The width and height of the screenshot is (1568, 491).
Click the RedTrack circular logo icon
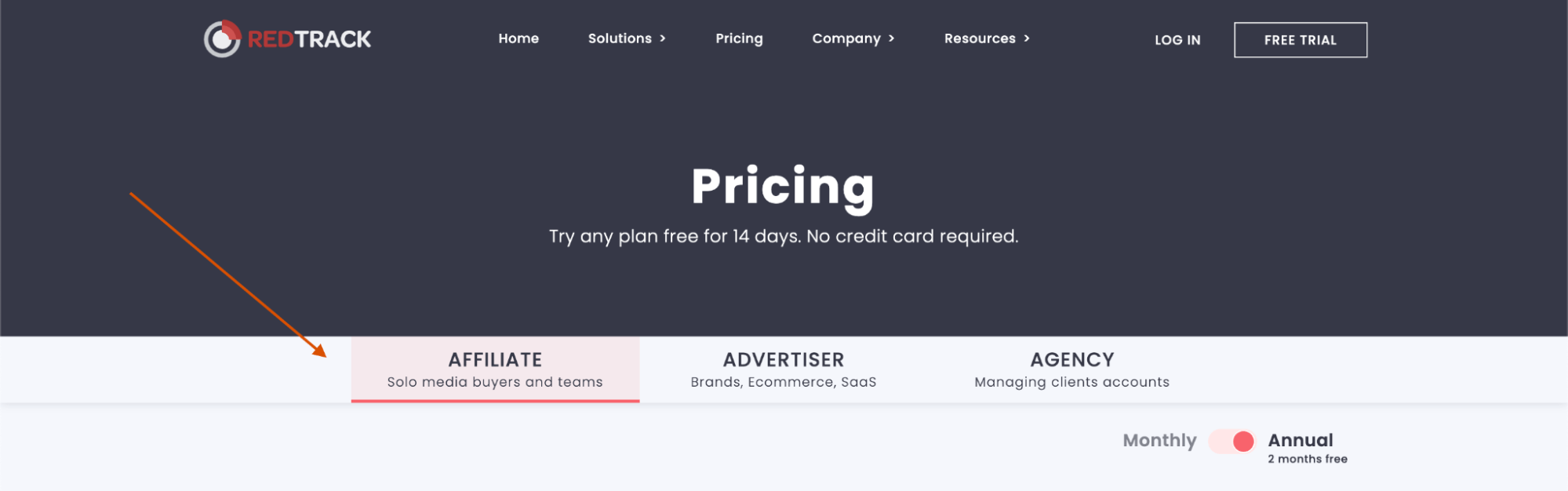coord(223,38)
